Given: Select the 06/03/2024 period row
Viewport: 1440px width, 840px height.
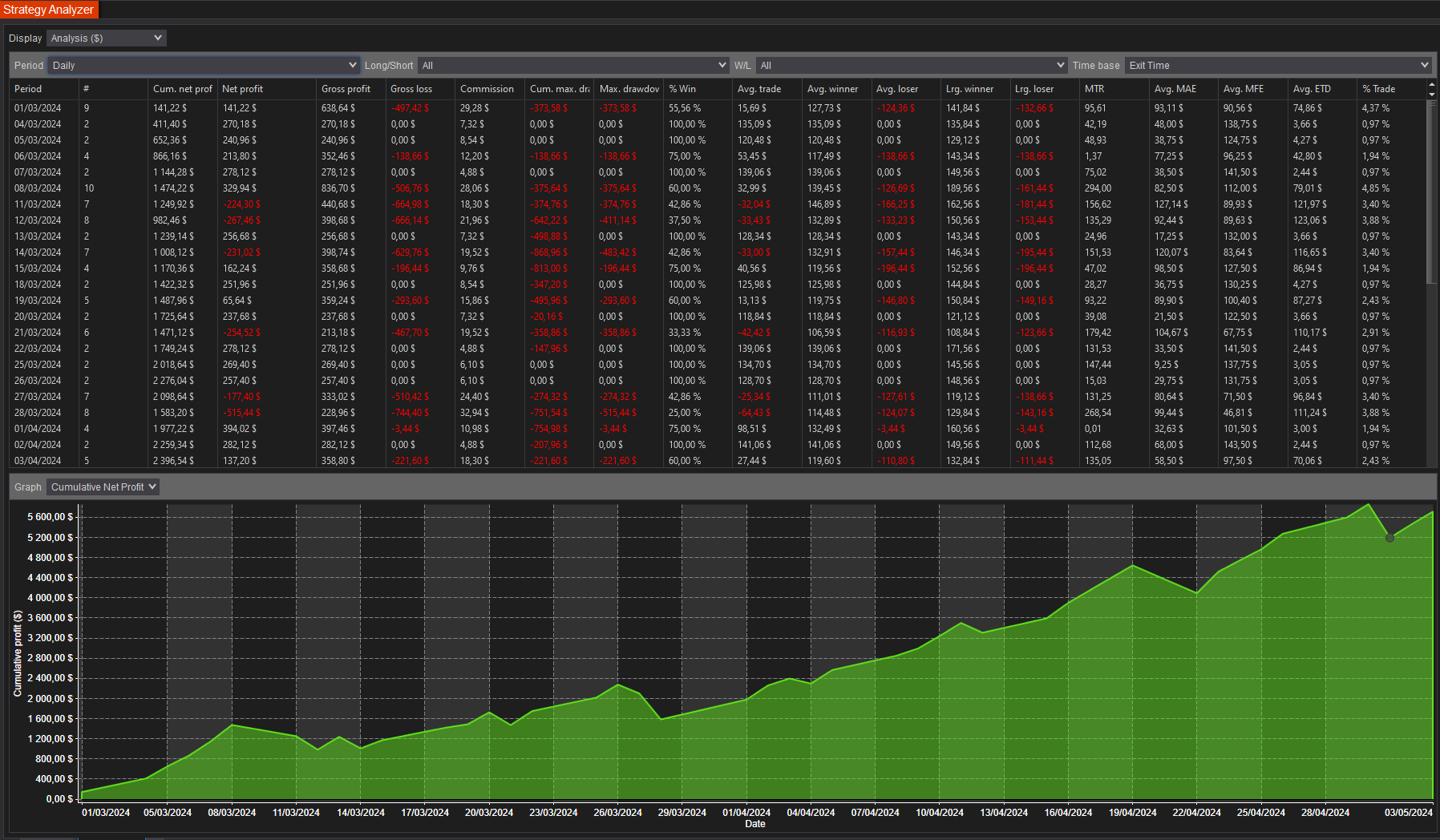Looking at the screenshot, I should click(x=718, y=156).
